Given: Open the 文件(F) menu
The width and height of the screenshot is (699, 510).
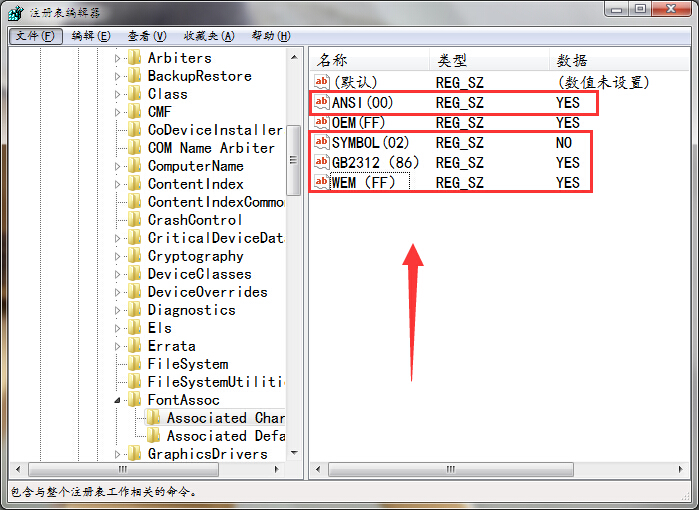Looking at the screenshot, I should click(36, 36).
